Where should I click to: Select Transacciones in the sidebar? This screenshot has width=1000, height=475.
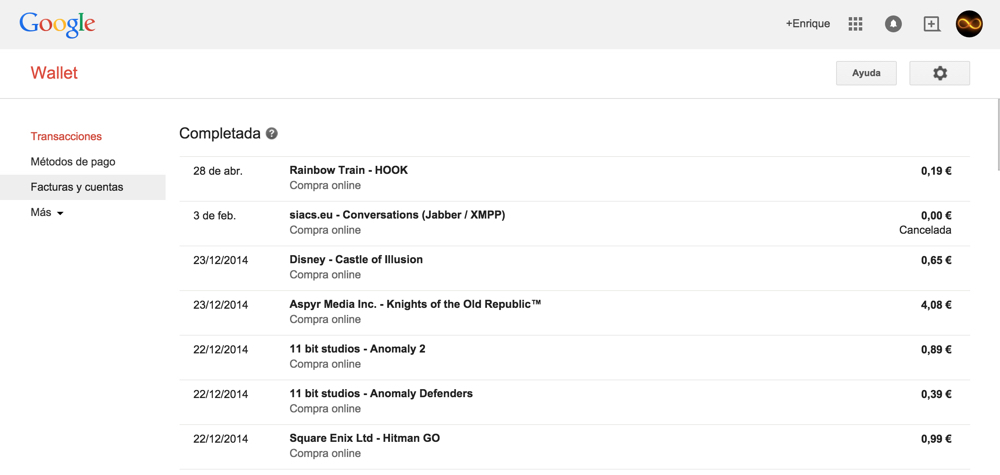pyautogui.click(x=66, y=136)
